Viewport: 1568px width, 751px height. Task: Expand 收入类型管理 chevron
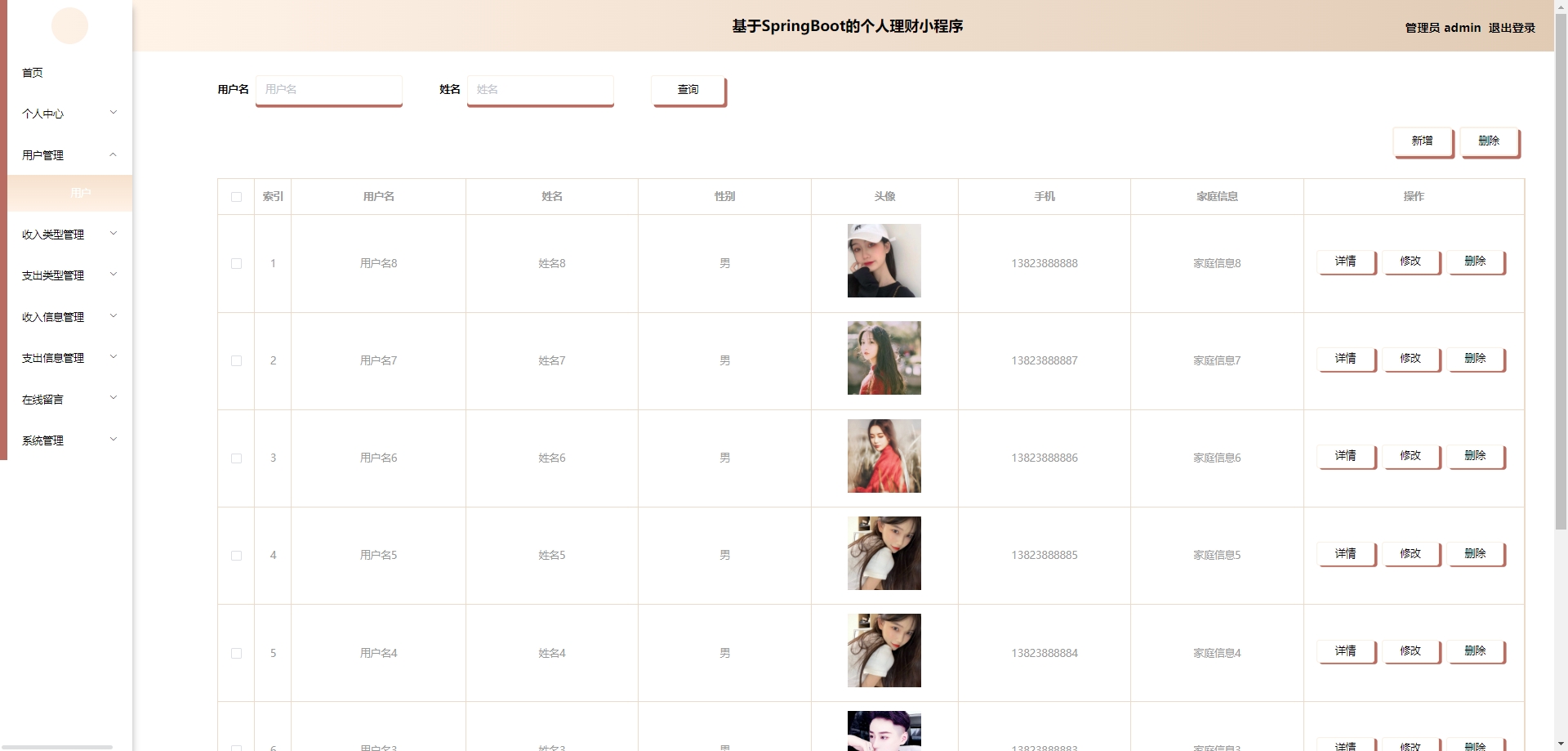(x=114, y=234)
